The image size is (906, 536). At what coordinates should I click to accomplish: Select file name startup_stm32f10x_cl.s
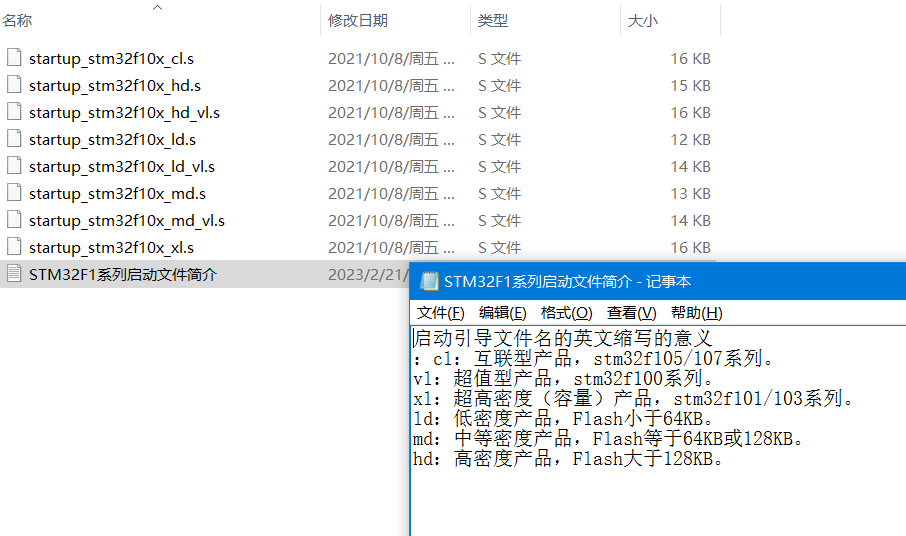(112, 59)
